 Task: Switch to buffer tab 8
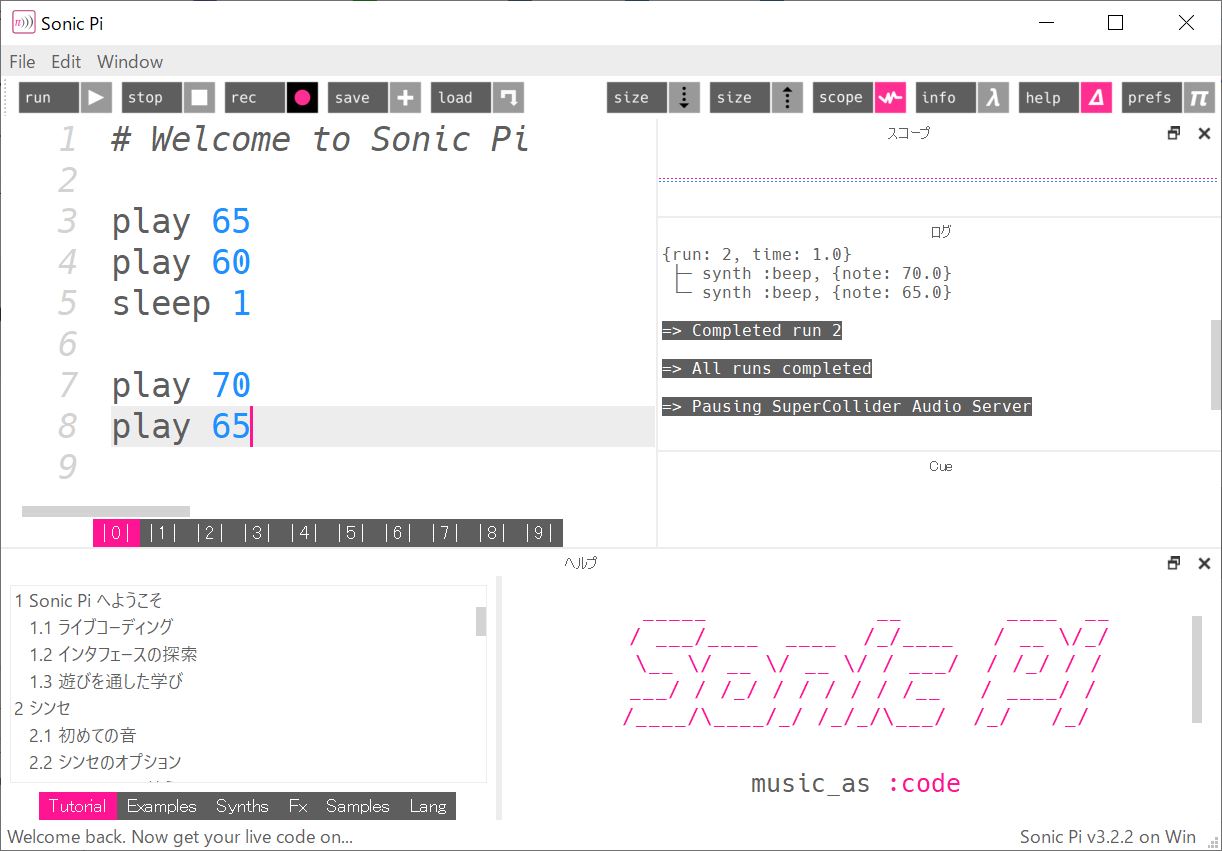(x=492, y=533)
